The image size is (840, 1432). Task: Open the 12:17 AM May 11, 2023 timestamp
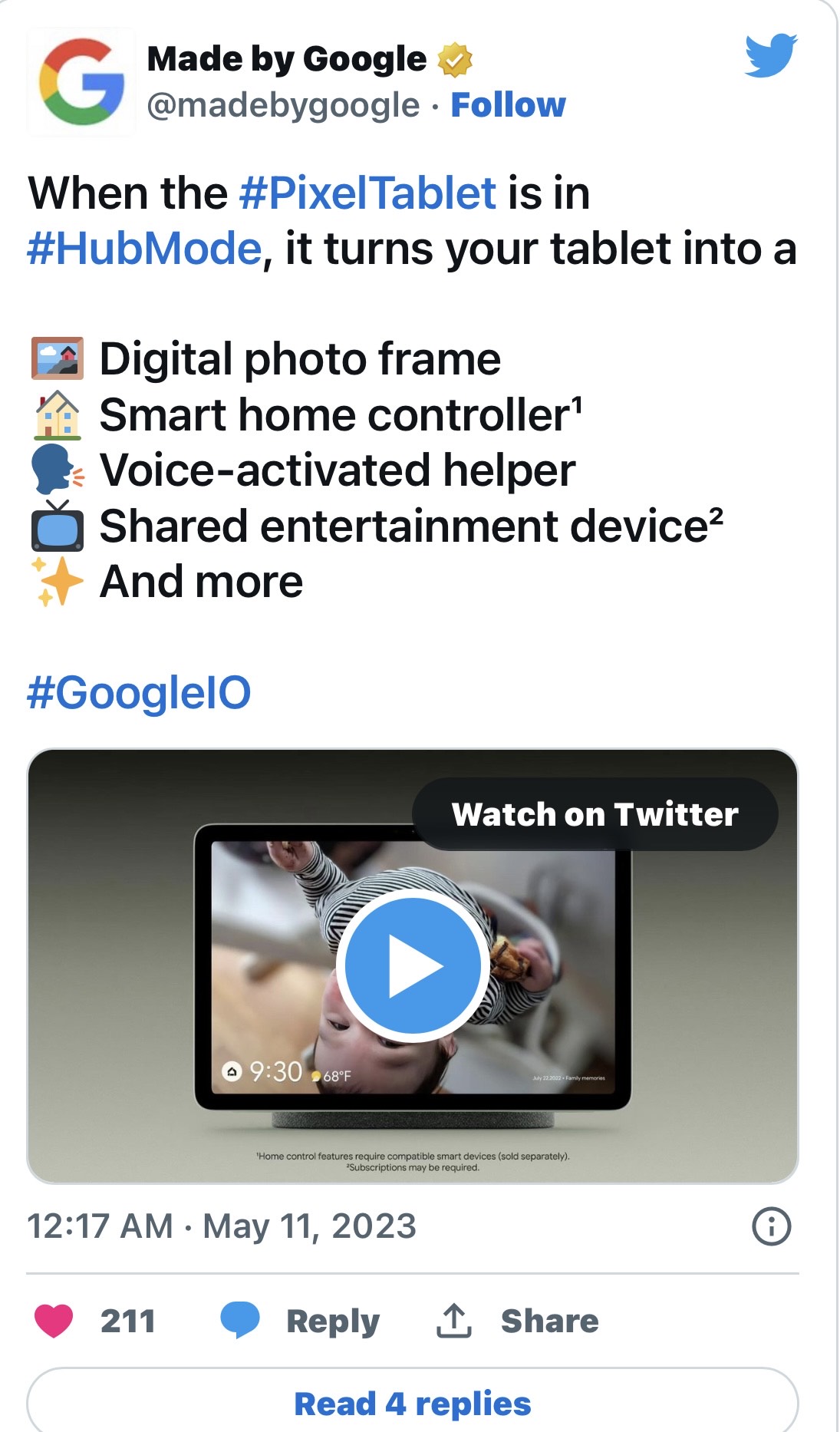[x=222, y=1226]
